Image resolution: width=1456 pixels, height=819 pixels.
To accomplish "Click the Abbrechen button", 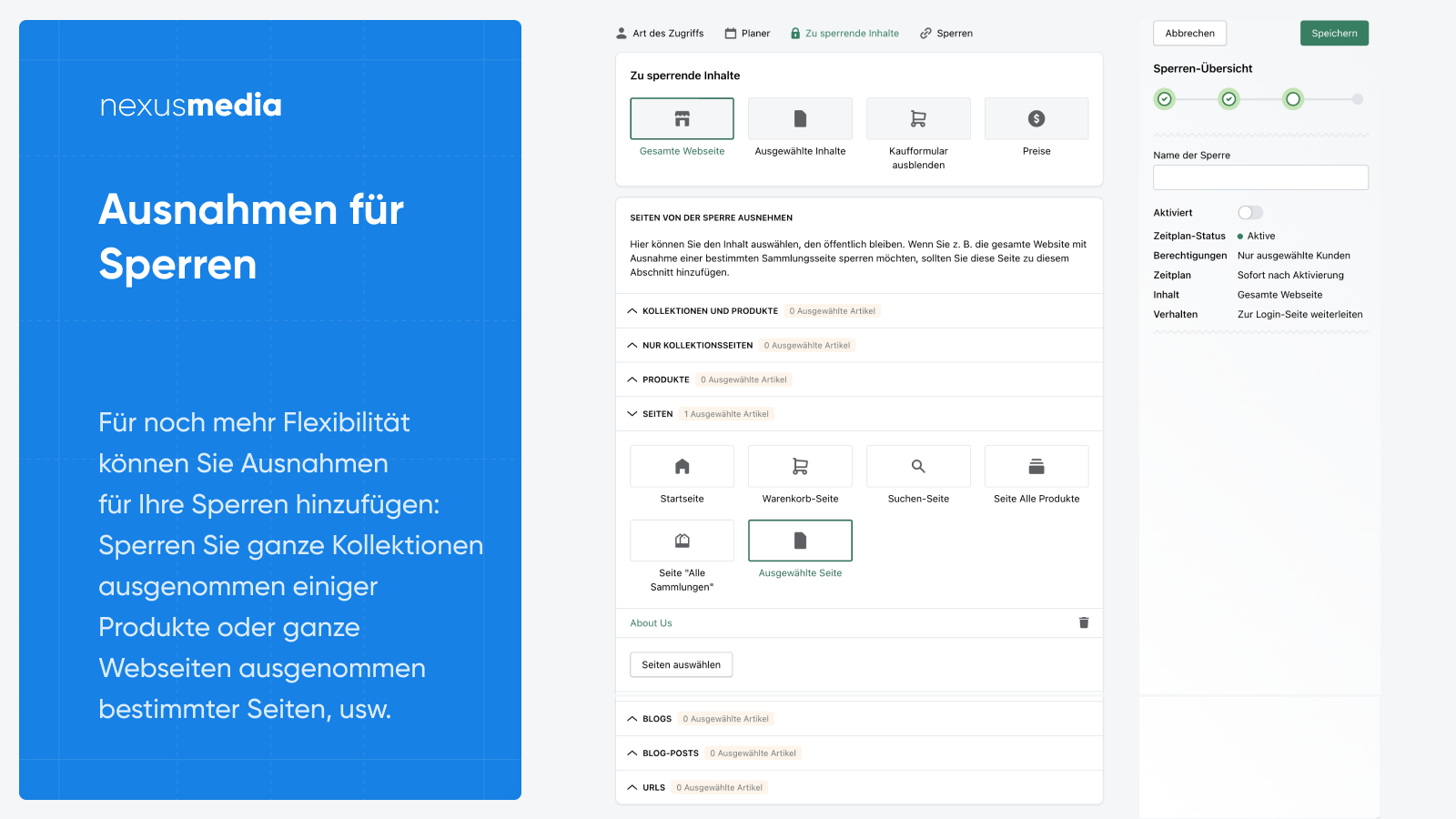I will tap(1189, 33).
